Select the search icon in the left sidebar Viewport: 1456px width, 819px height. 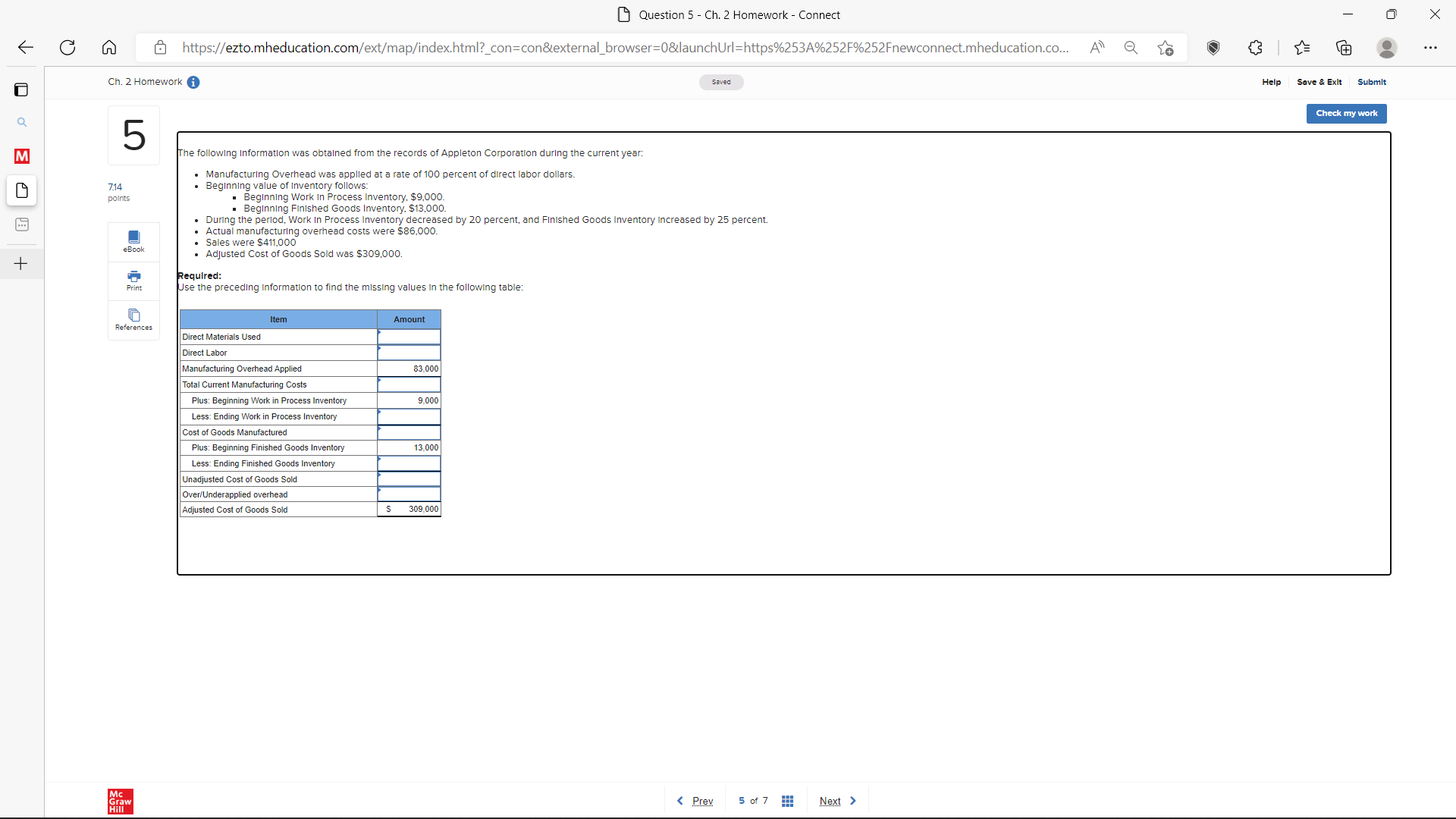click(x=21, y=121)
